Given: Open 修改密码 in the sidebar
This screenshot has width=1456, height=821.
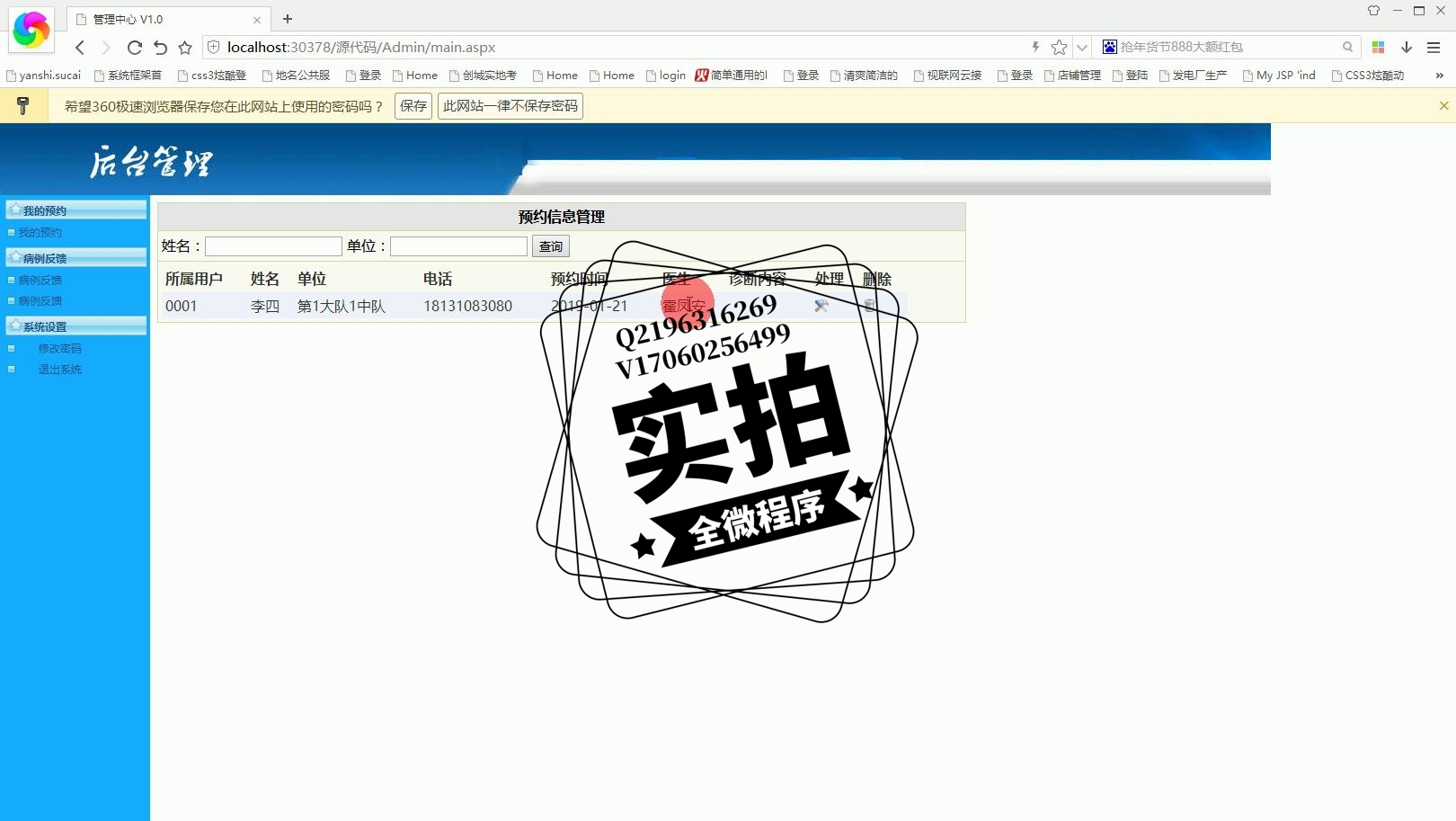Looking at the screenshot, I should 60,349.
